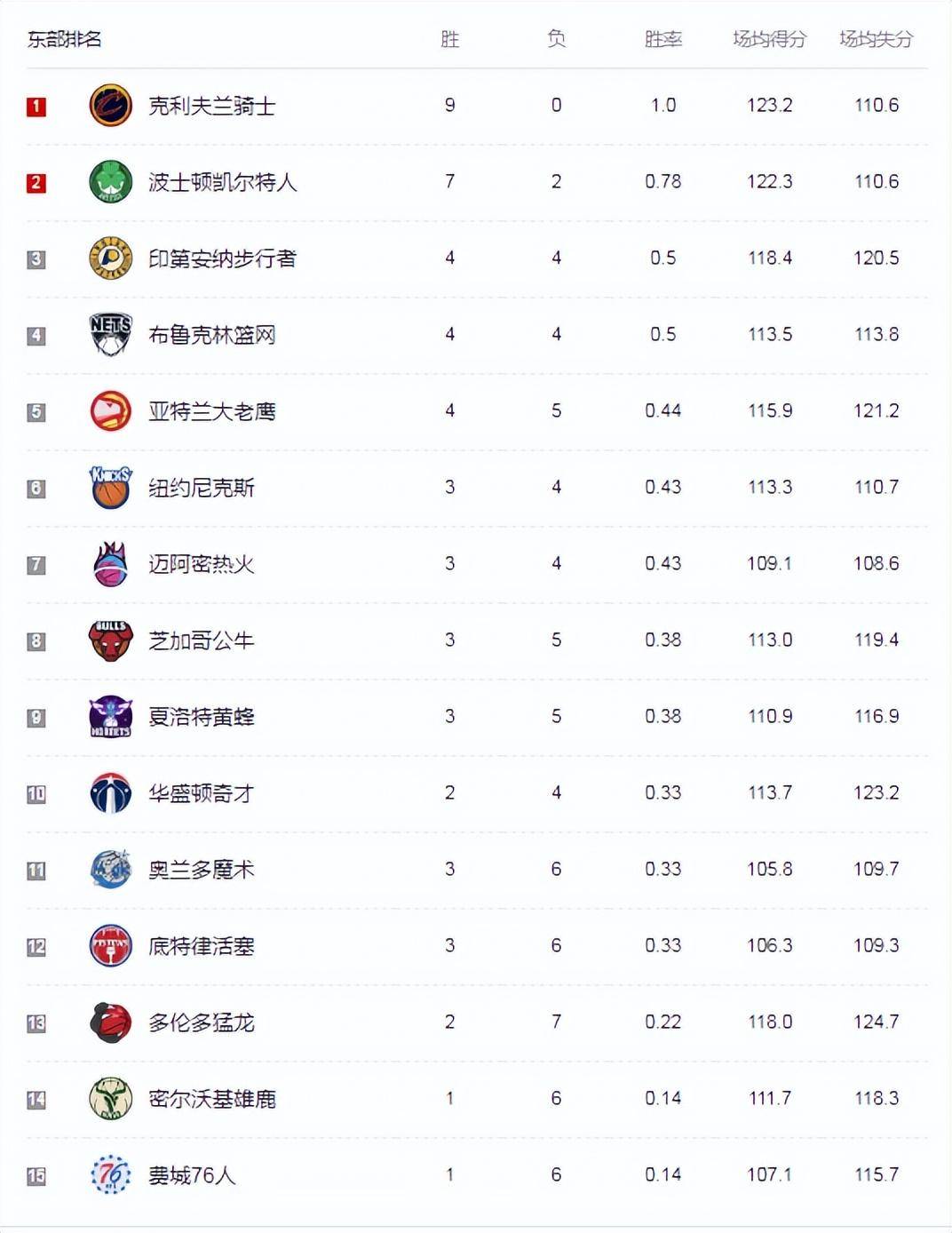This screenshot has height=1233, width=952.
Task: Click the Cleveland Cavaliers team logo
Action: coord(111,106)
